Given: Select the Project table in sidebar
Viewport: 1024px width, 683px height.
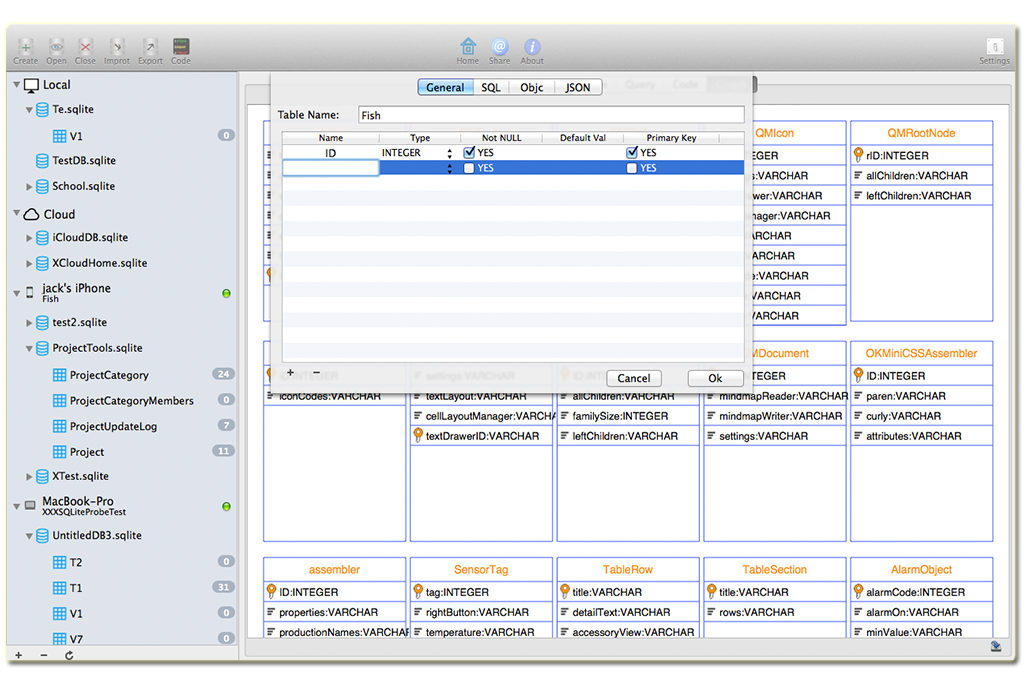Looking at the screenshot, I should [87, 452].
